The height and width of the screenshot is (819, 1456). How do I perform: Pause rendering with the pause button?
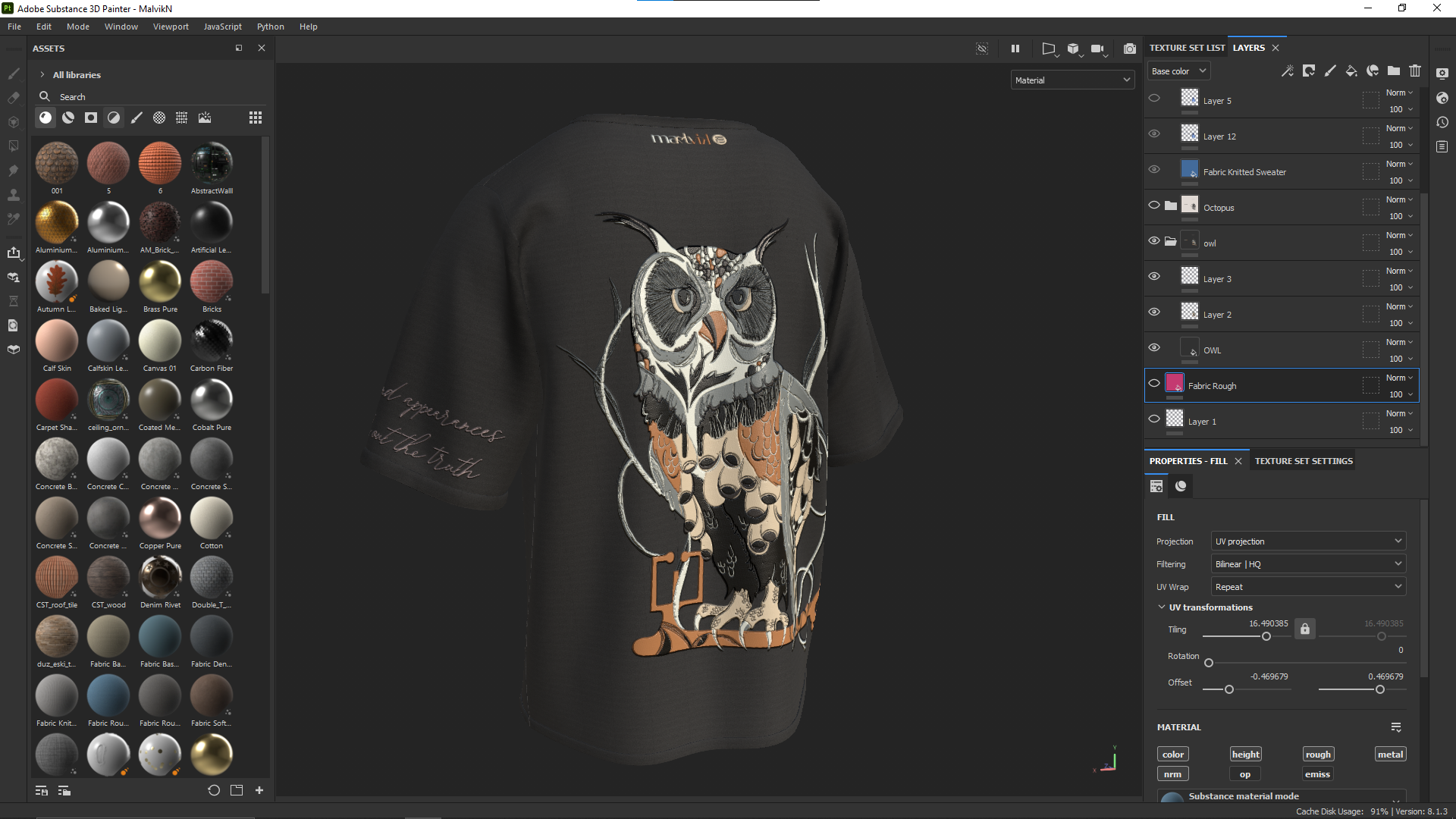[x=1015, y=49]
